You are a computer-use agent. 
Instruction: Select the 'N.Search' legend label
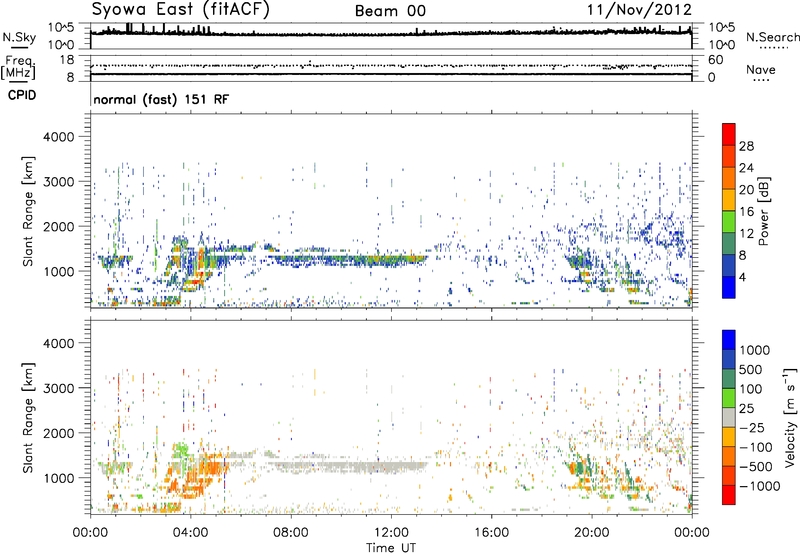click(x=772, y=37)
